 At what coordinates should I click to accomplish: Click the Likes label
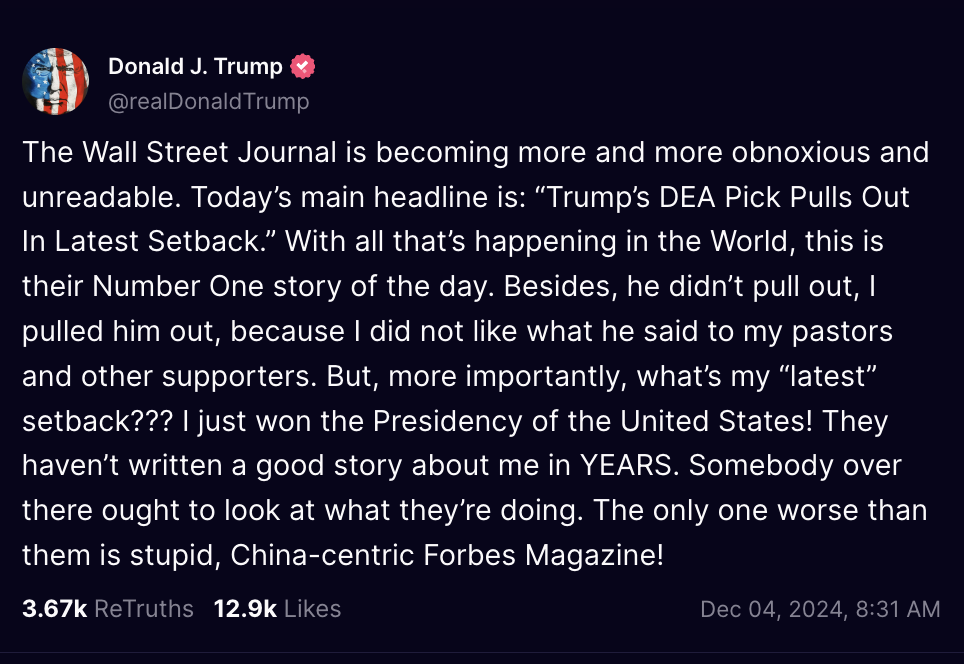[312, 609]
